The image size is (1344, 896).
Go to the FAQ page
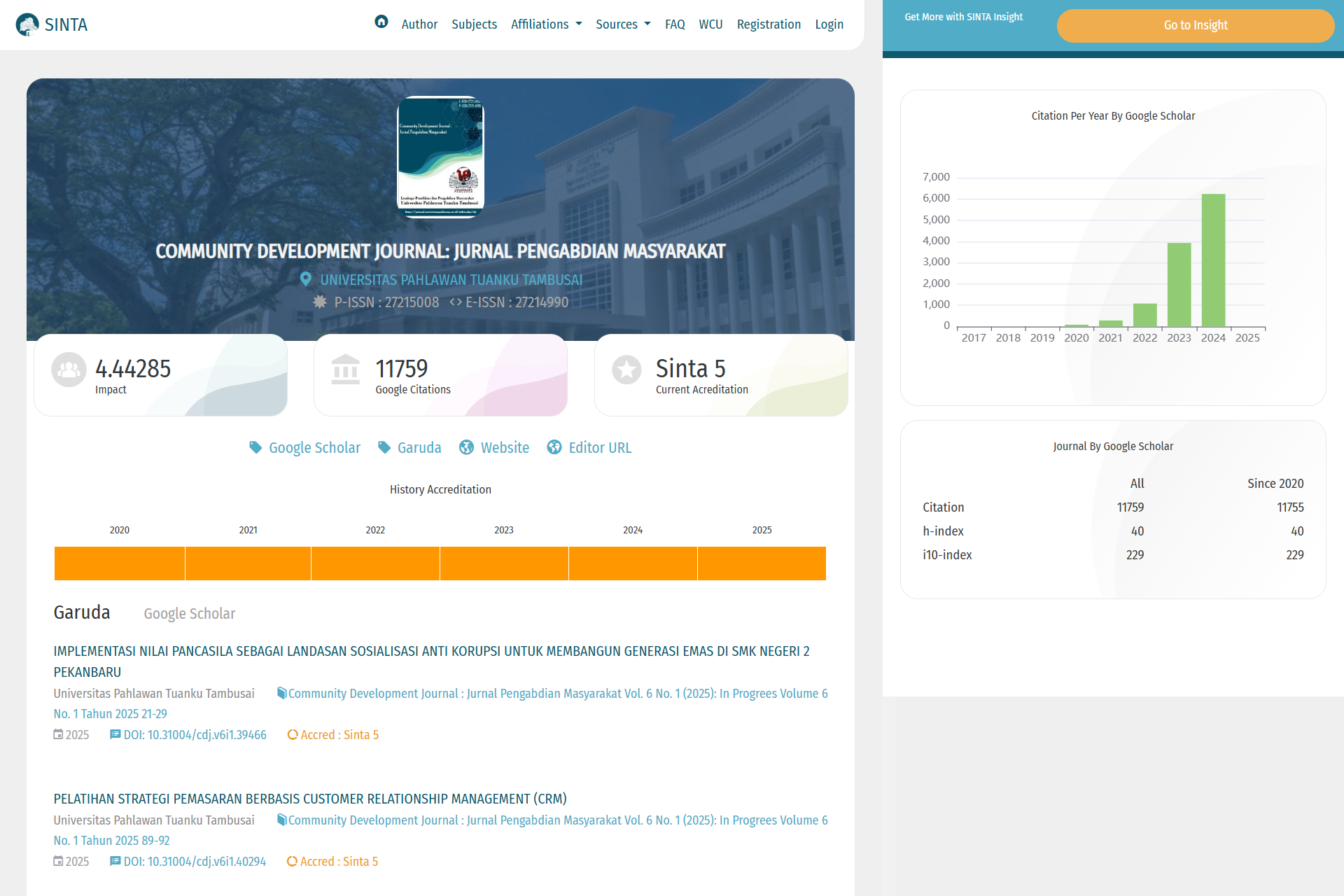pos(675,24)
